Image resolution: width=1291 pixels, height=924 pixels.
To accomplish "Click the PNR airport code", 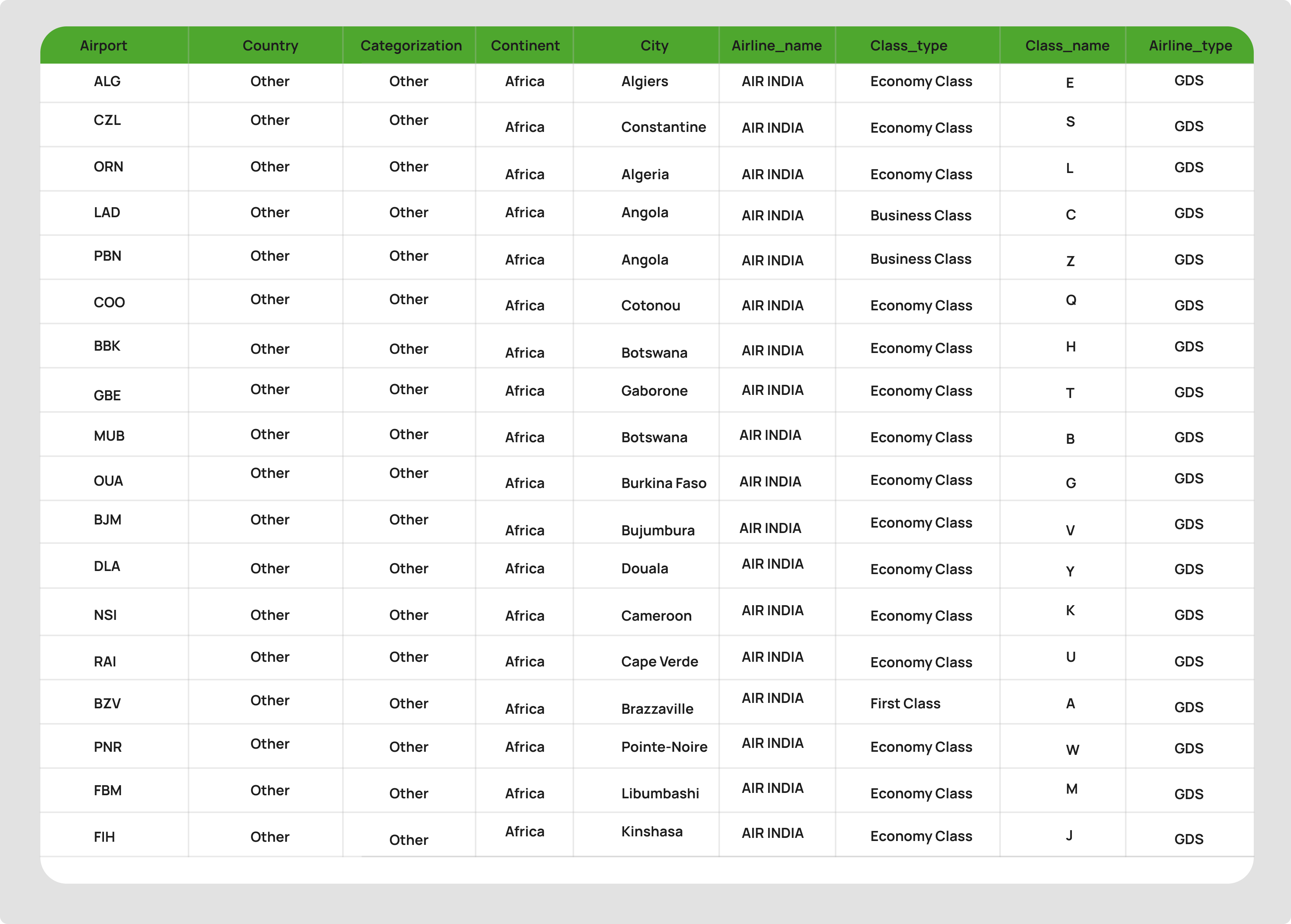I will (107, 747).
